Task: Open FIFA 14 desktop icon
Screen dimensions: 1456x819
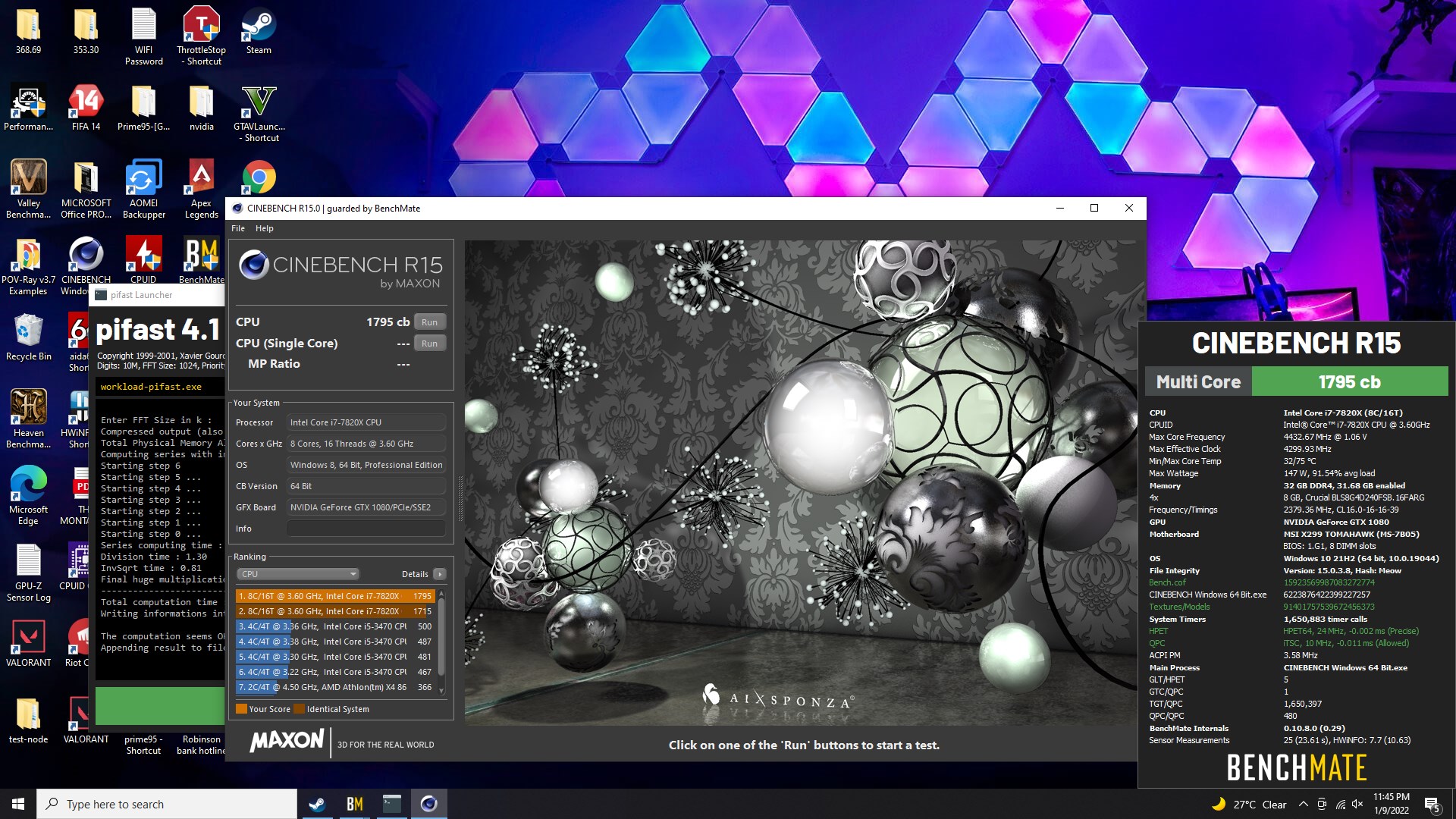Action: coord(86,108)
